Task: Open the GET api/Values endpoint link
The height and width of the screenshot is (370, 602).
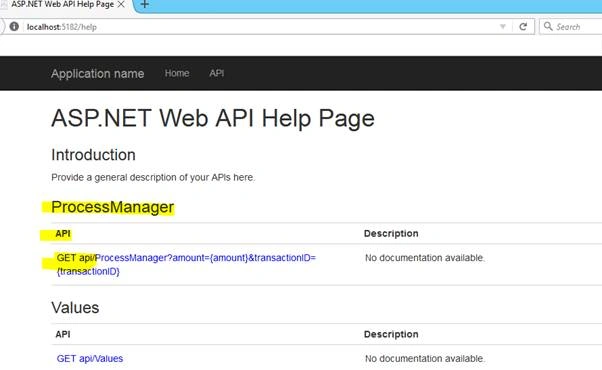Action: pos(90,358)
